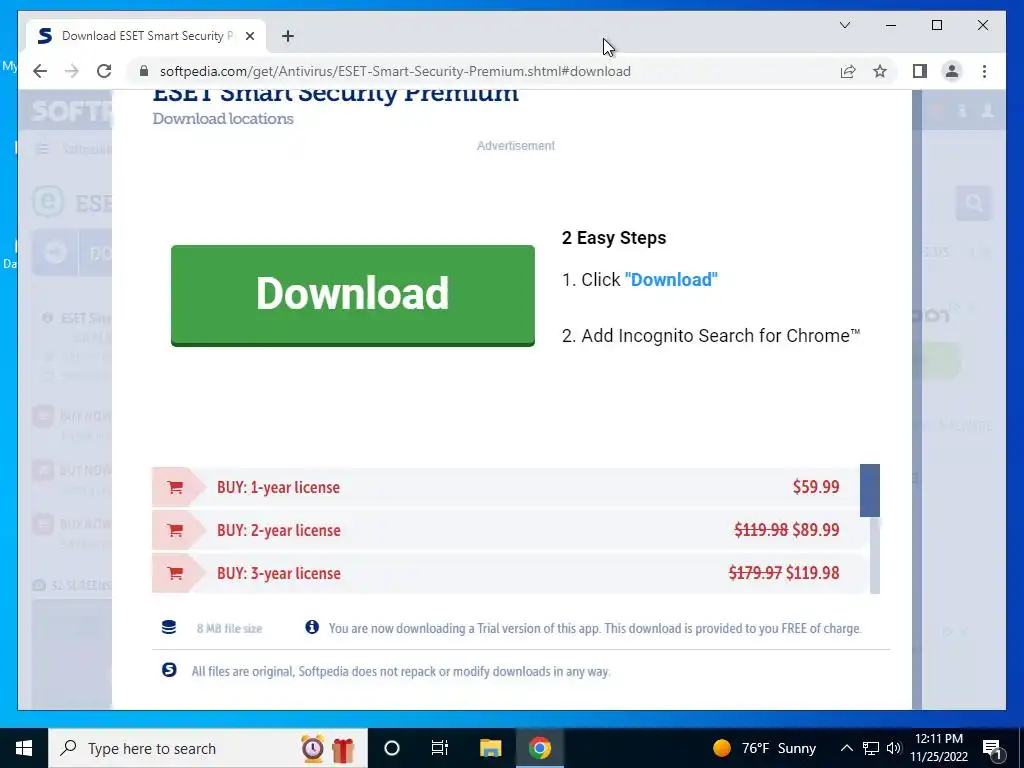Reload the page
The image size is (1024, 768).
coord(104,71)
